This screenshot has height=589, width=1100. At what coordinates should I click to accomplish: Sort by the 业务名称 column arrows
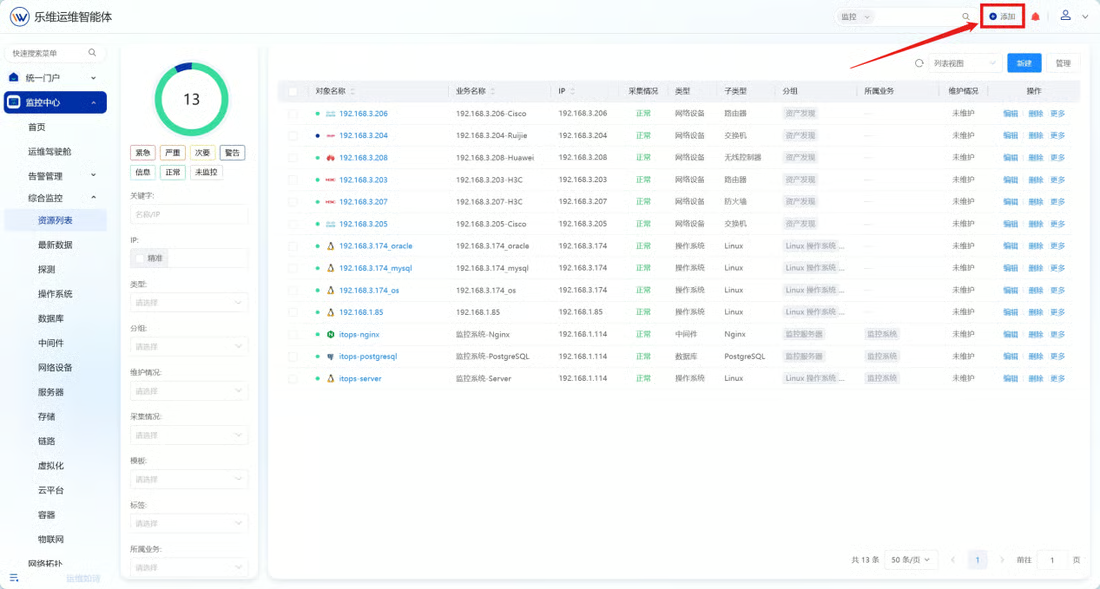[x=492, y=91]
